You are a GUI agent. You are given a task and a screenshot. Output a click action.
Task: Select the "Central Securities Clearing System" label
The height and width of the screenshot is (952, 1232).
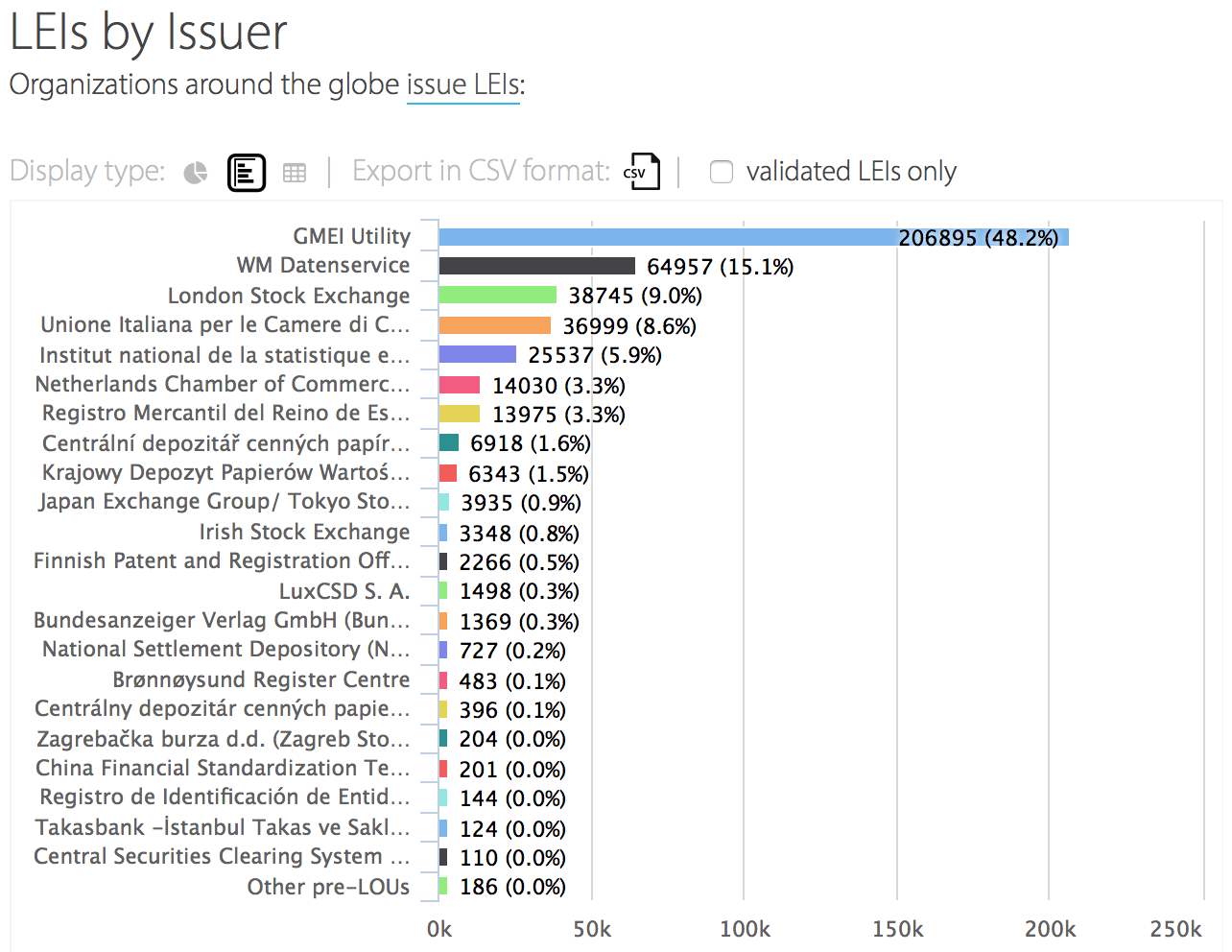coord(222,856)
